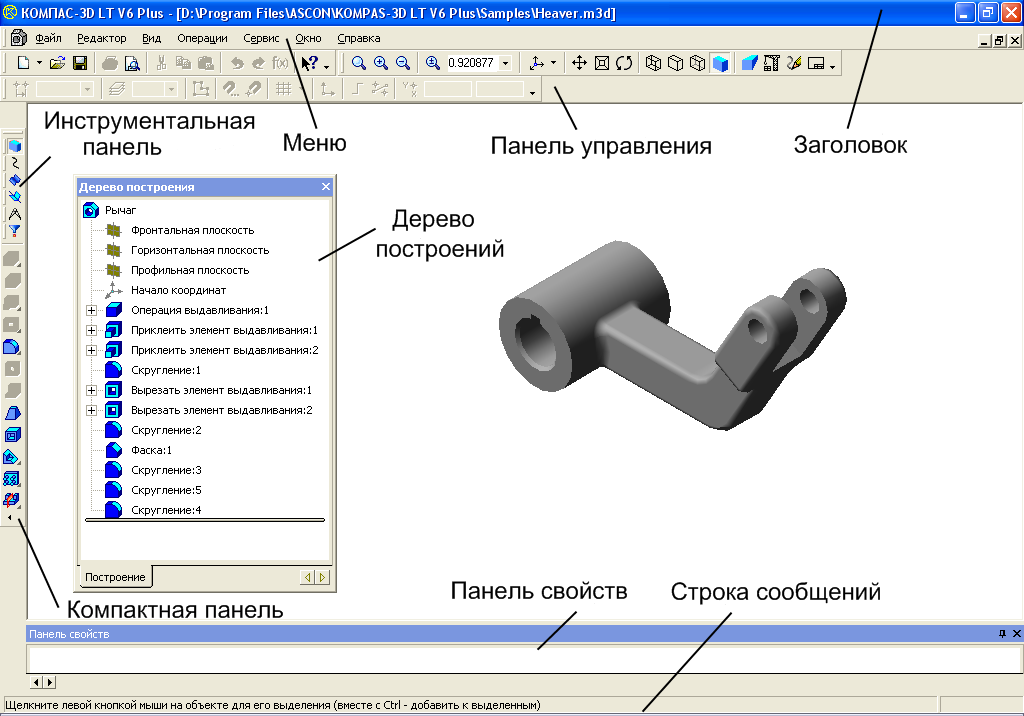
Task: Zoom in with the plus magnifier
Action: (381, 63)
